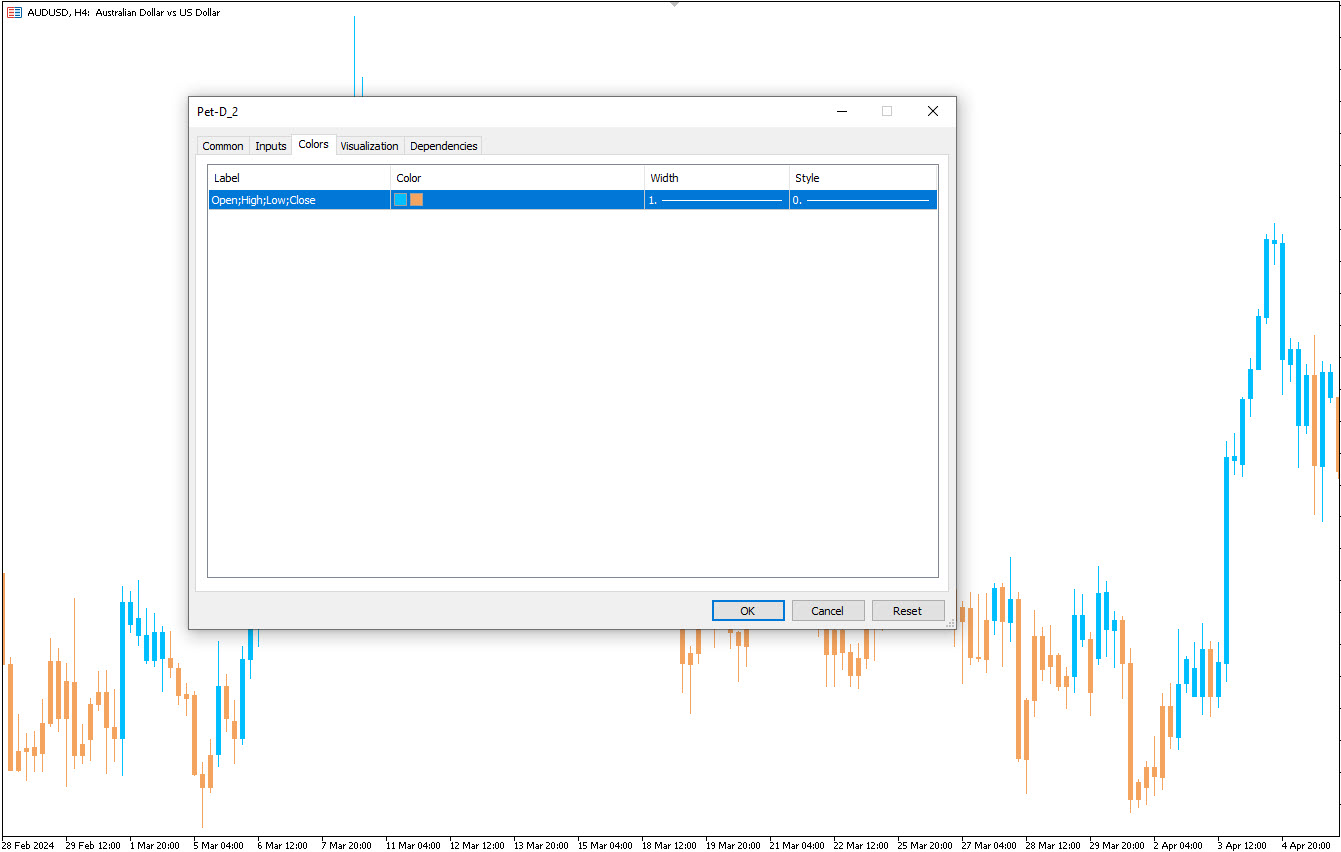Select the orange candle color swatch
Screen dimensions: 1341x852
coord(416,199)
